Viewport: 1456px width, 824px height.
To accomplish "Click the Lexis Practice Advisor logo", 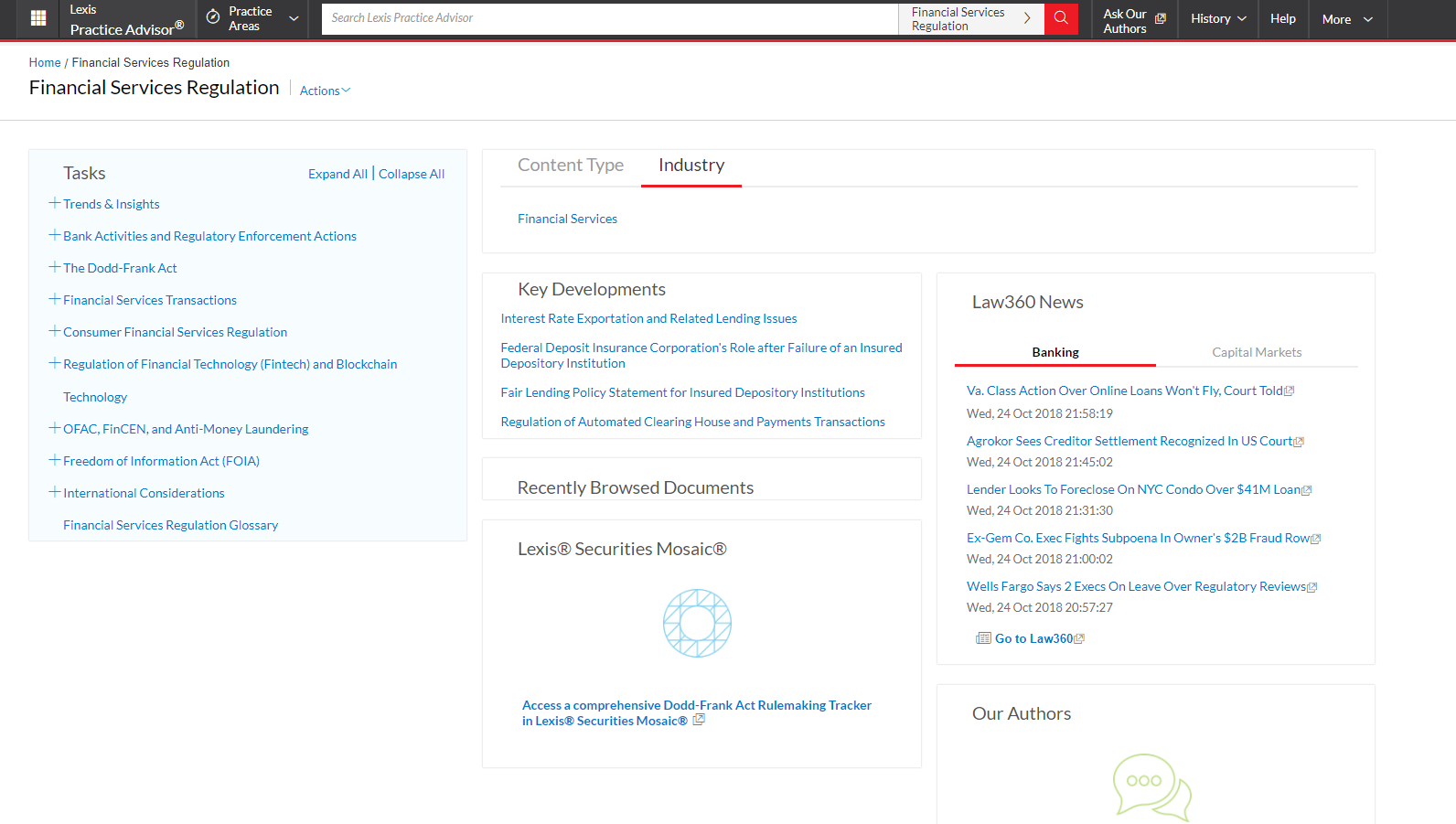I will tap(127, 19).
